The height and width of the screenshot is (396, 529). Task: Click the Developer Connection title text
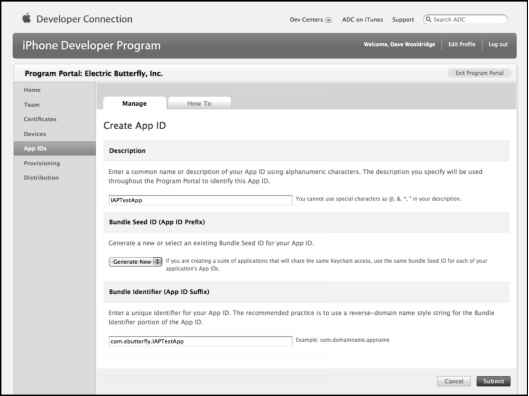[x=84, y=19]
